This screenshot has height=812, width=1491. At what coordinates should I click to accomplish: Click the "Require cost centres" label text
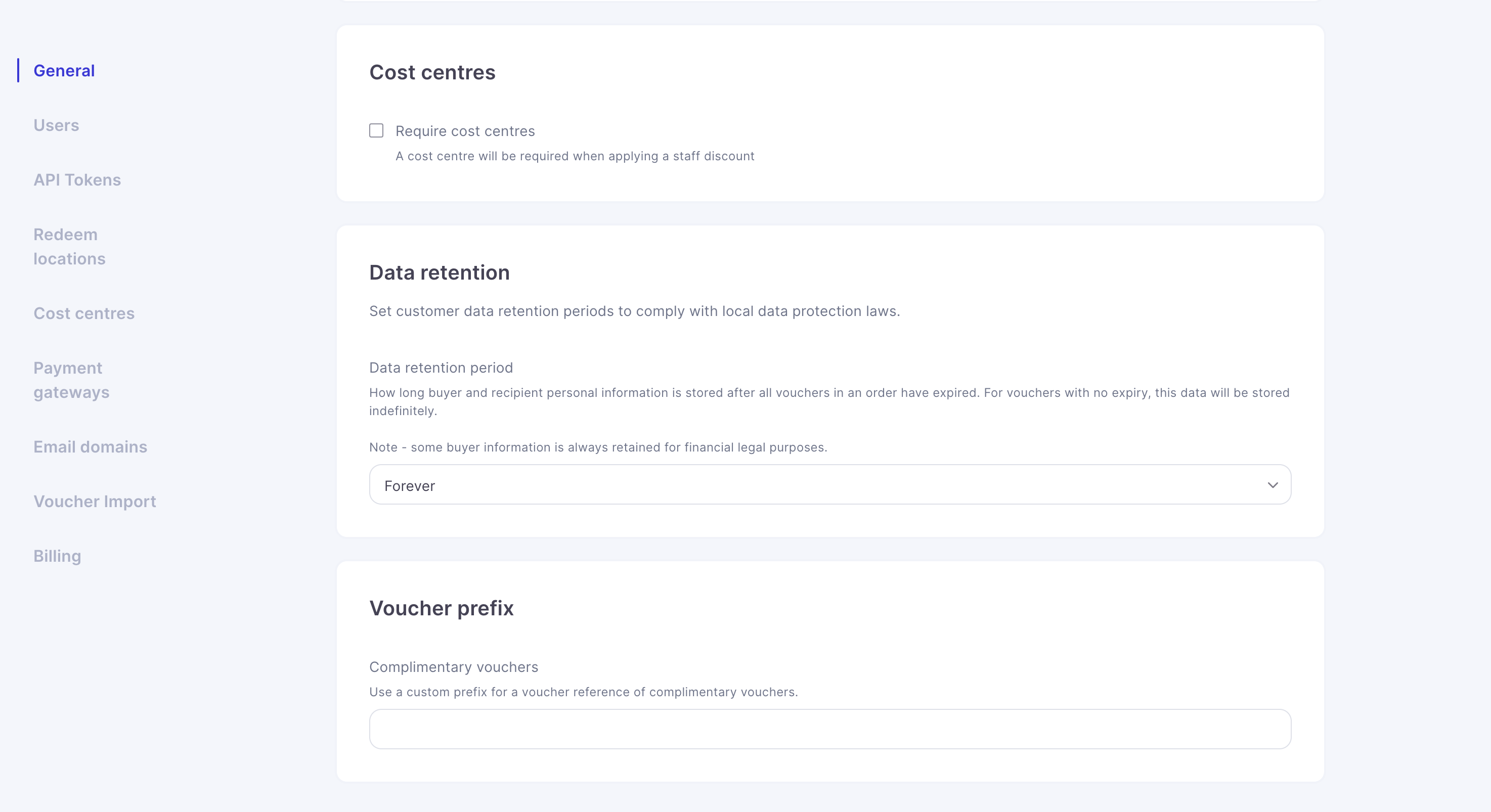click(465, 131)
